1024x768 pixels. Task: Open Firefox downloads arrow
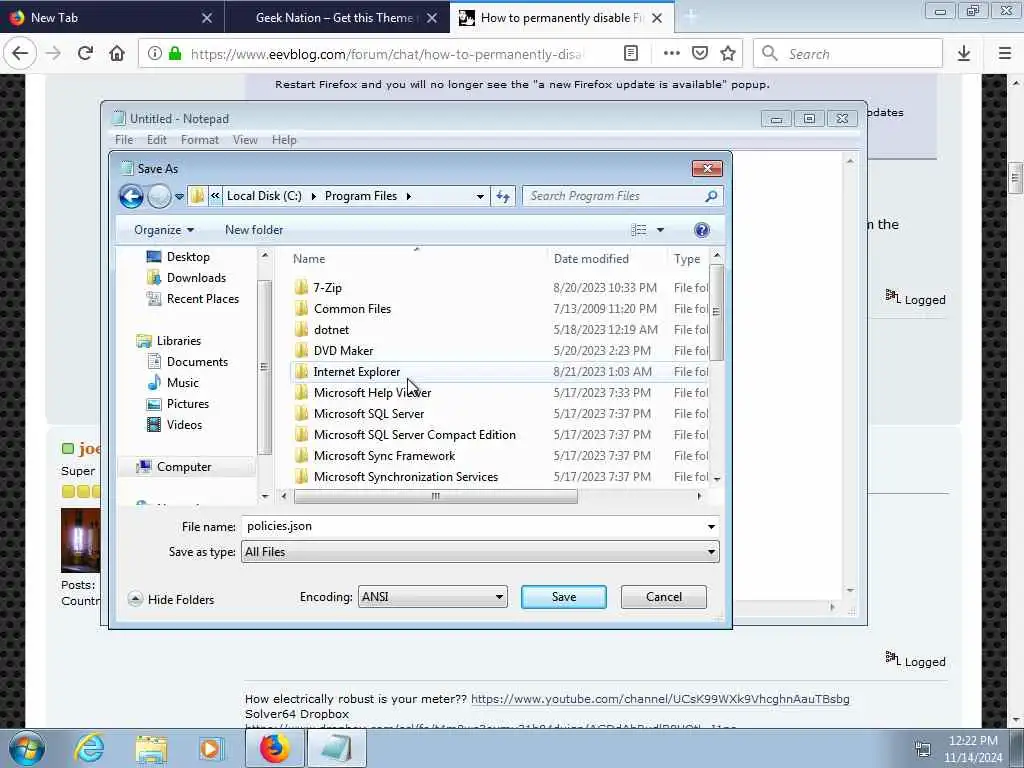[964, 54]
